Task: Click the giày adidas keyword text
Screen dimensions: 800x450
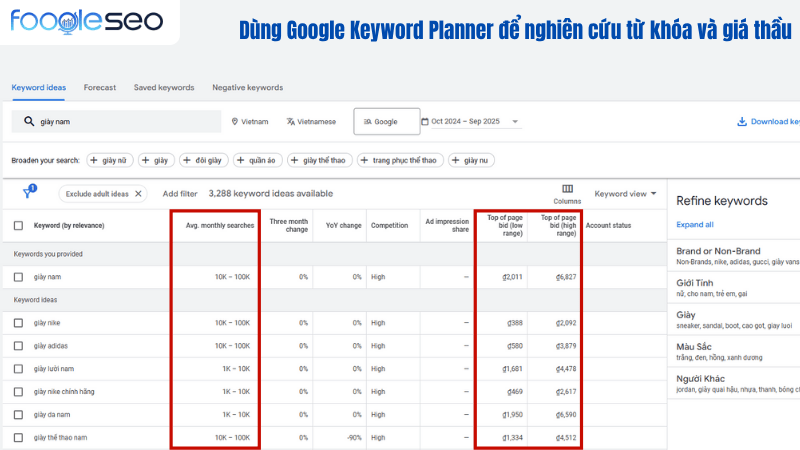Action: [x=51, y=346]
